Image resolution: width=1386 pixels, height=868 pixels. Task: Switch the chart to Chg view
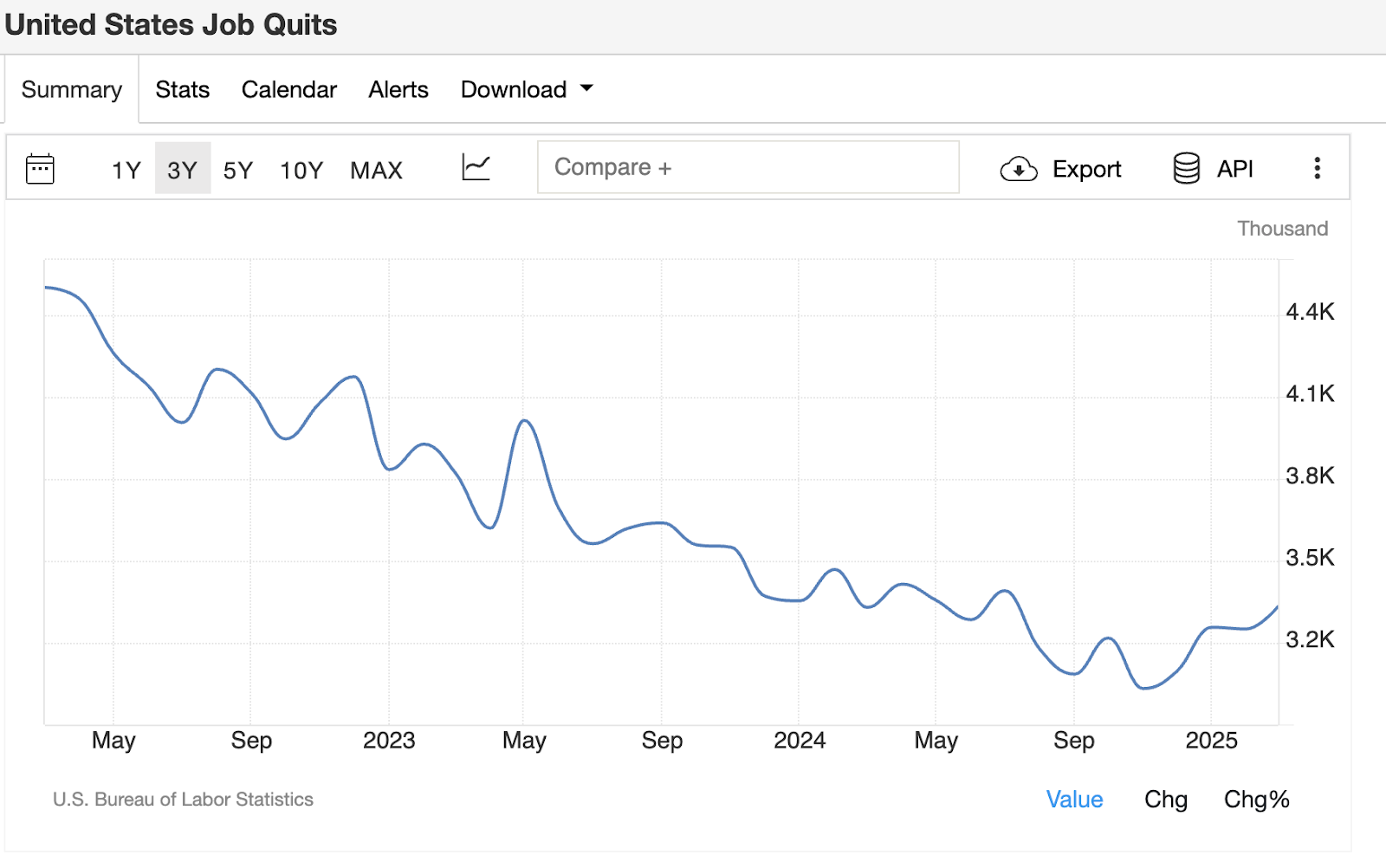1165,799
